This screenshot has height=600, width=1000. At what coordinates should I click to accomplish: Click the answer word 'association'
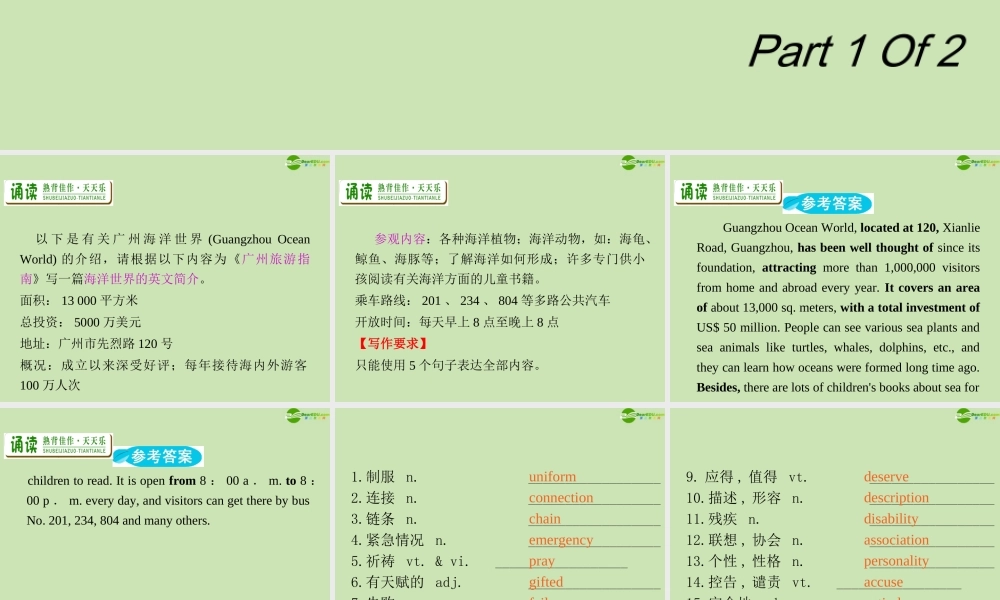(x=896, y=540)
